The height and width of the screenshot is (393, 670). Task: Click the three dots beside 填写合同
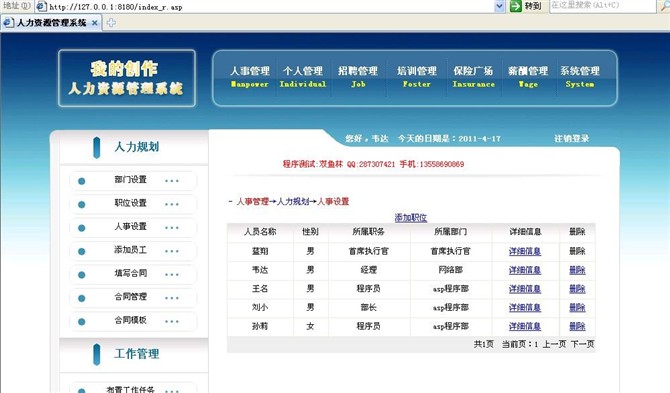[x=172, y=275]
